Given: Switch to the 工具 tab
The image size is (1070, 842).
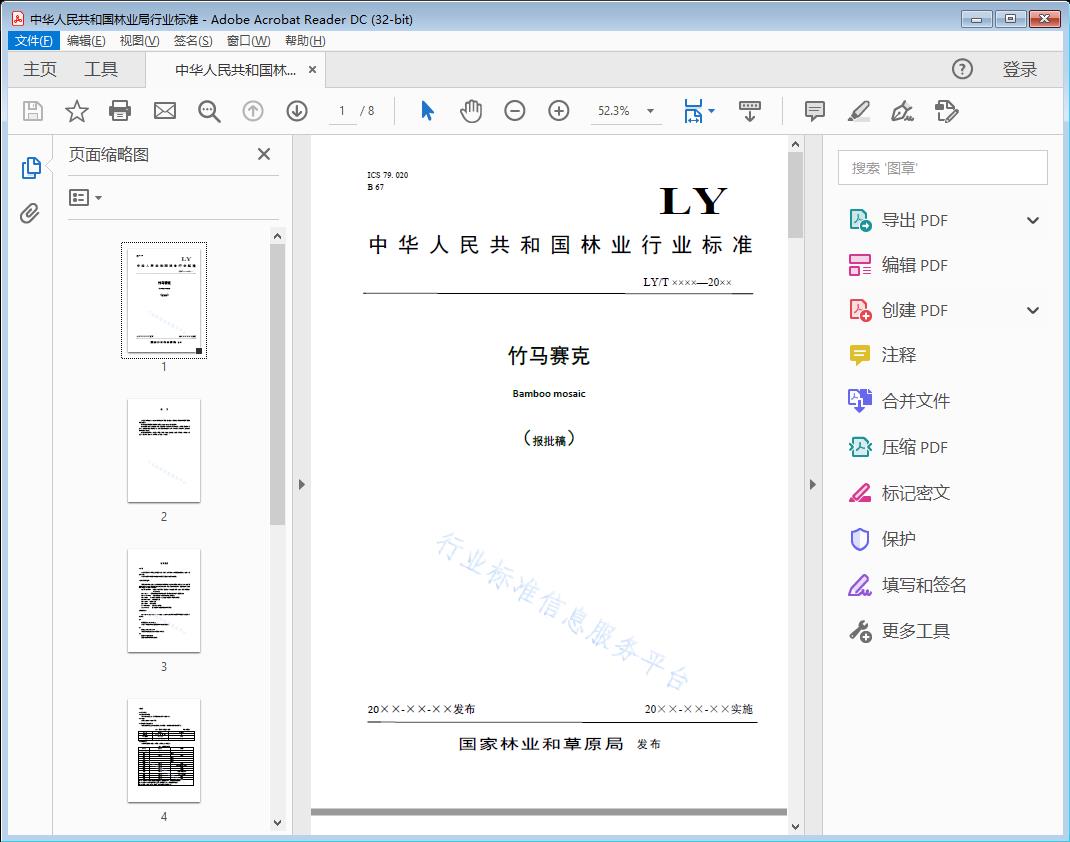Looking at the screenshot, I should (x=101, y=69).
